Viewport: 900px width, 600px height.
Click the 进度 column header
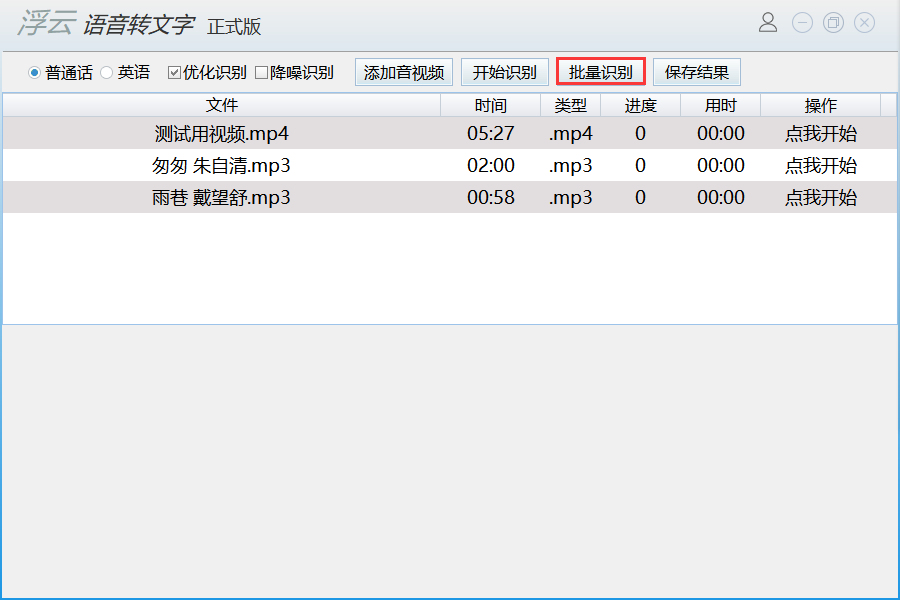[x=640, y=105]
